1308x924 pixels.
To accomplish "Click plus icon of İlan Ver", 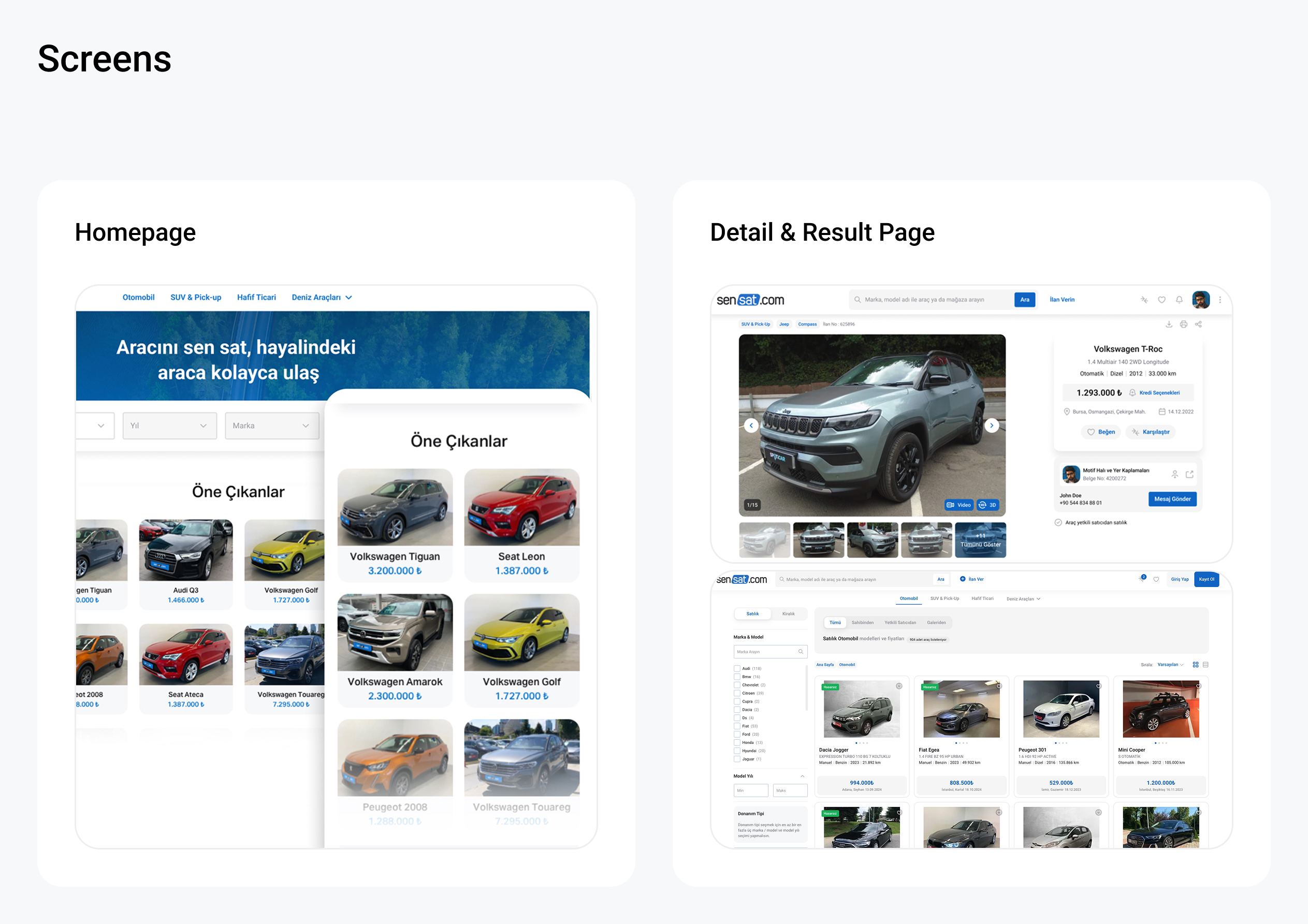I will point(963,579).
